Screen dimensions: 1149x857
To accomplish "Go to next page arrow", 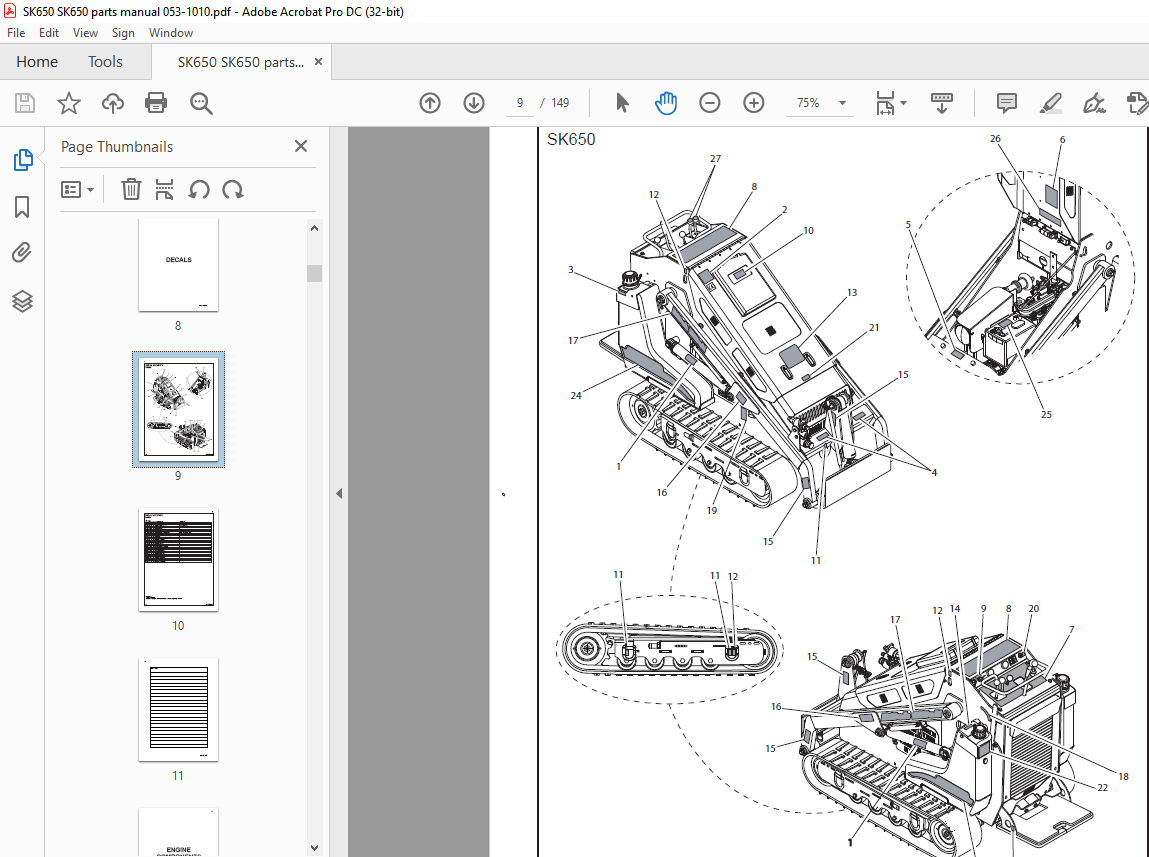I will pyautogui.click(x=474, y=103).
